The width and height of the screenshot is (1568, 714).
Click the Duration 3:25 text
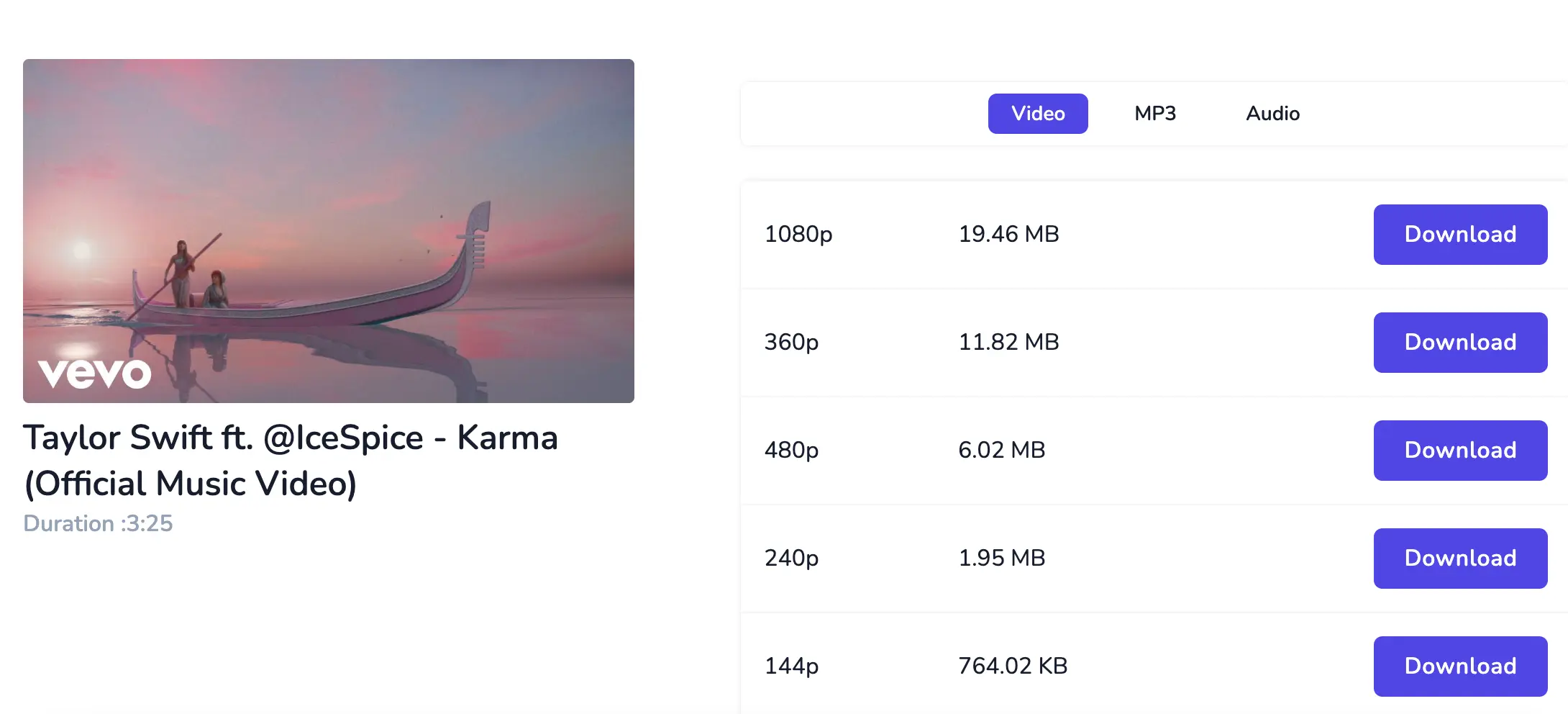point(98,523)
